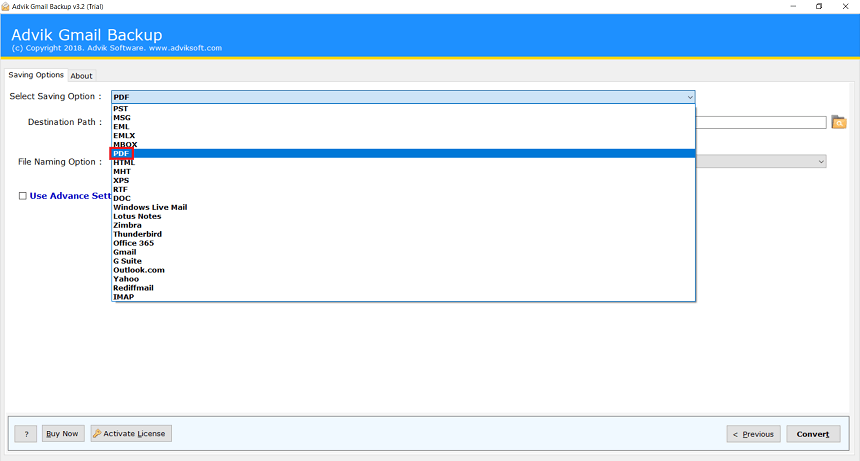The image size is (860, 461).
Task: Select EMLX format option
Action: (x=403, y=135)
